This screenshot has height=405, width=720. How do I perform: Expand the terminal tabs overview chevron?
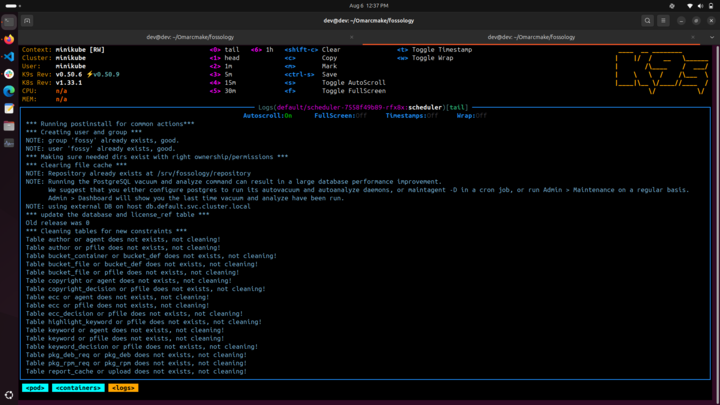[x=712, y=37]
